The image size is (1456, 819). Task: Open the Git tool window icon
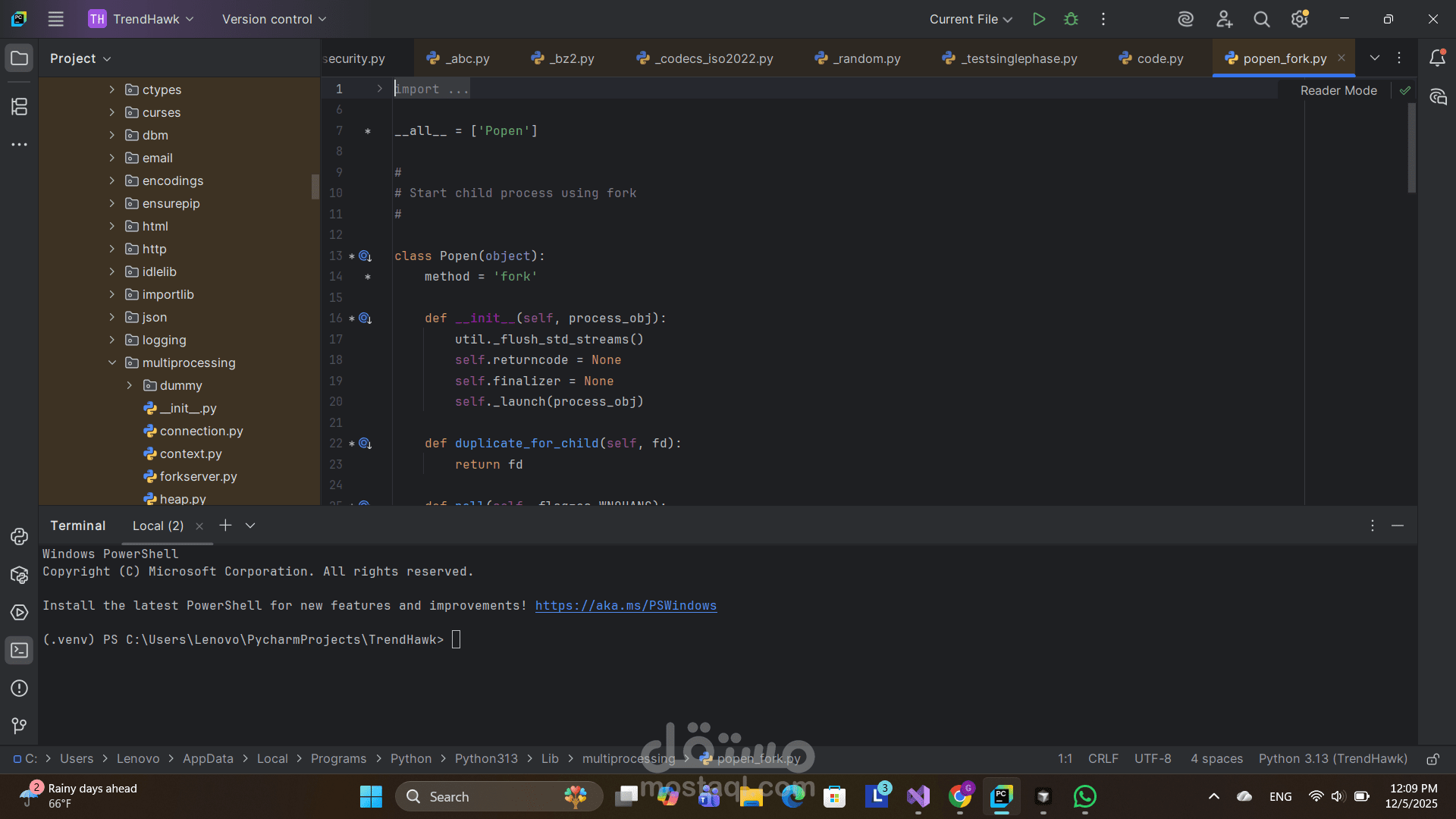(x=19, y=726)
